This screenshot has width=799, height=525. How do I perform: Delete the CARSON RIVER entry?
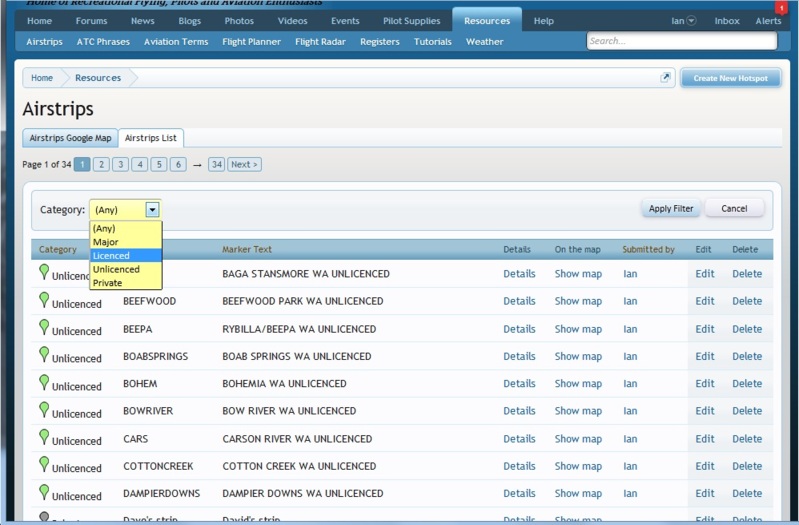pyautogui.click(x=747, y=438)
